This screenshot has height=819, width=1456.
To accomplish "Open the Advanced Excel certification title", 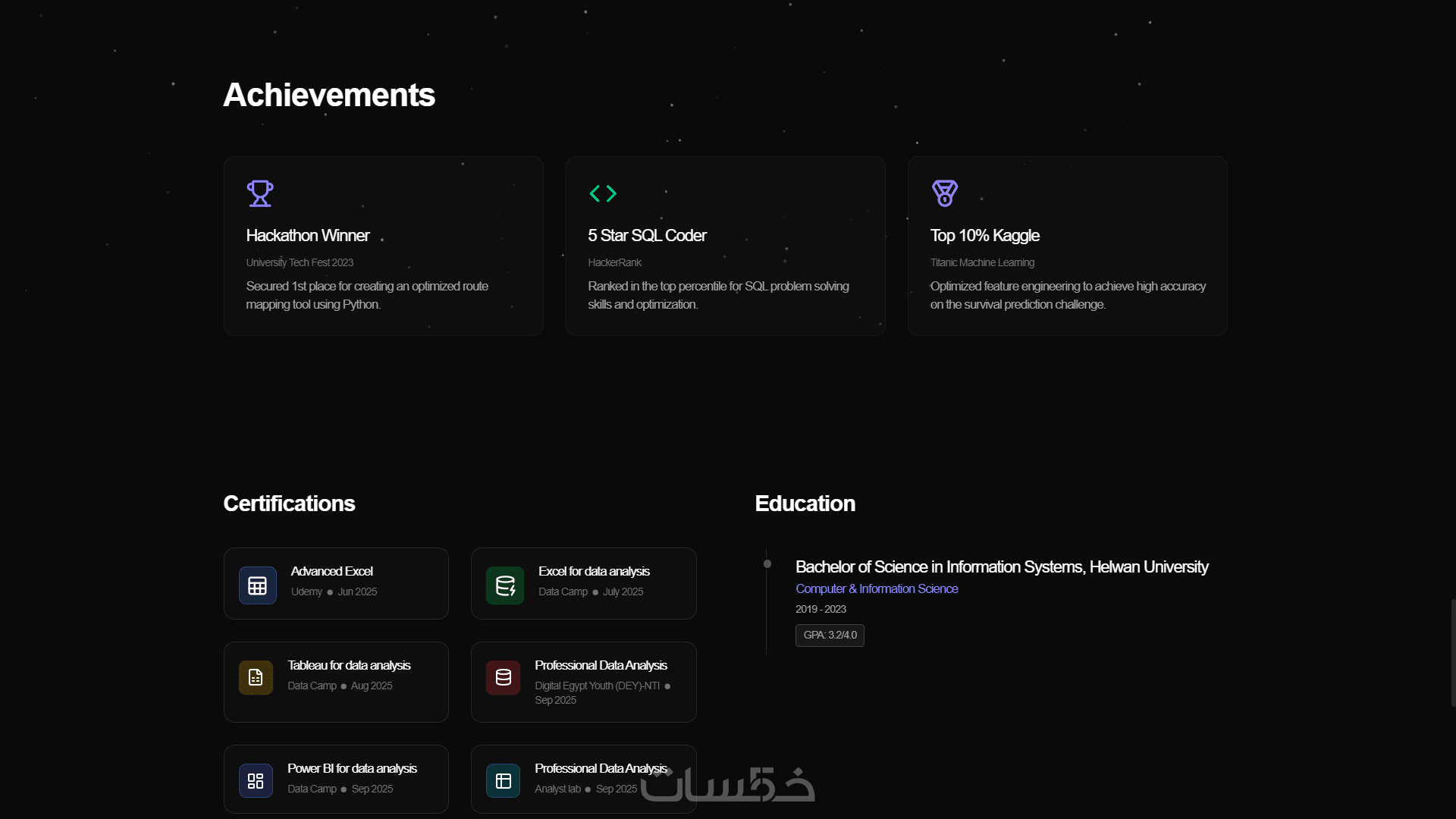I will (x=331, y=571).
